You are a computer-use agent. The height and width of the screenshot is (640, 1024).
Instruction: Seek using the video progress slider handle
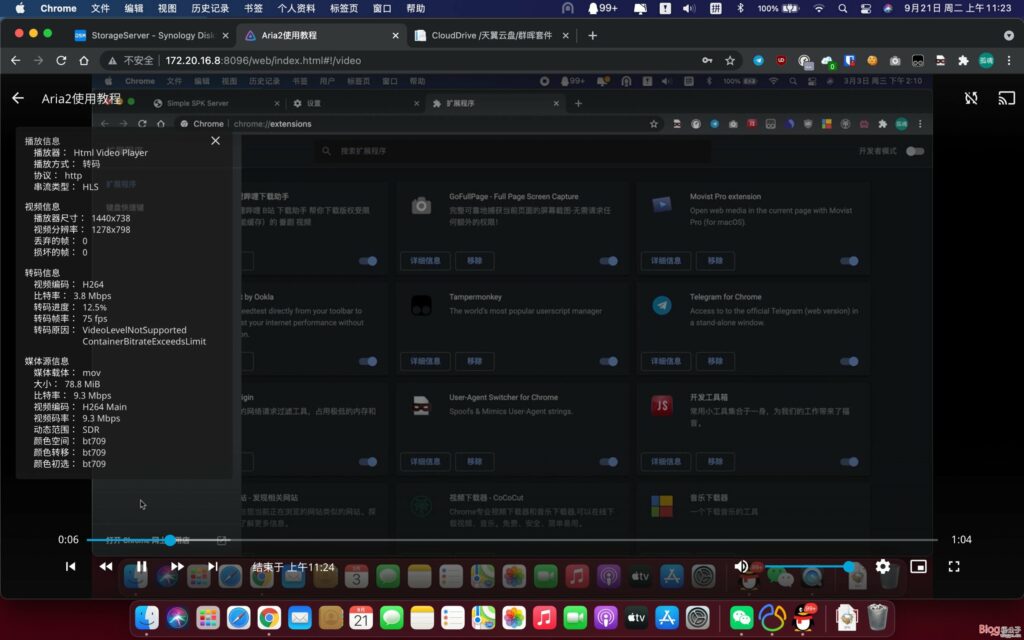(x=170, y=540)
